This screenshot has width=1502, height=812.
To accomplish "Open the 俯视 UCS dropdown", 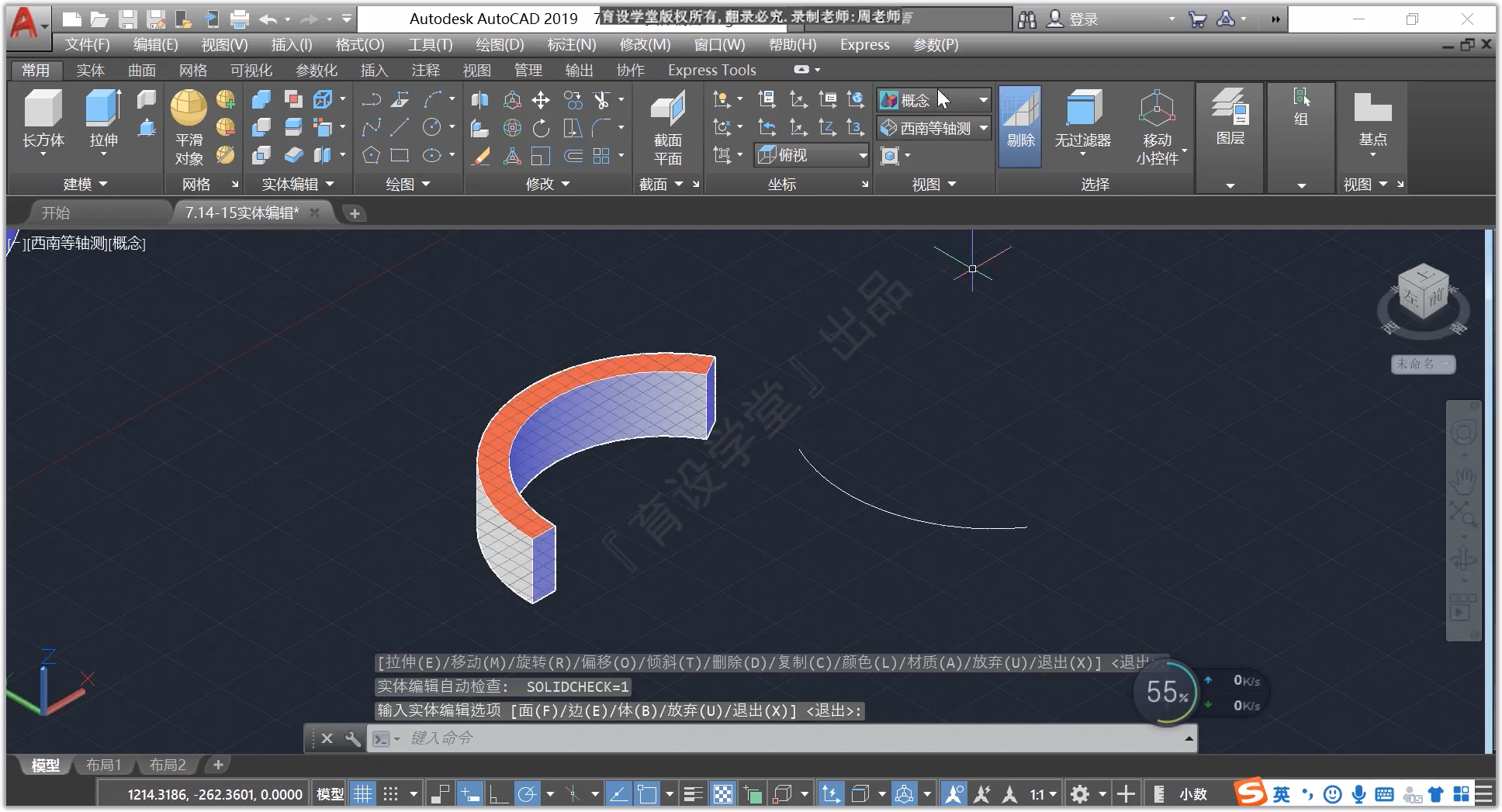I will 812,155.
